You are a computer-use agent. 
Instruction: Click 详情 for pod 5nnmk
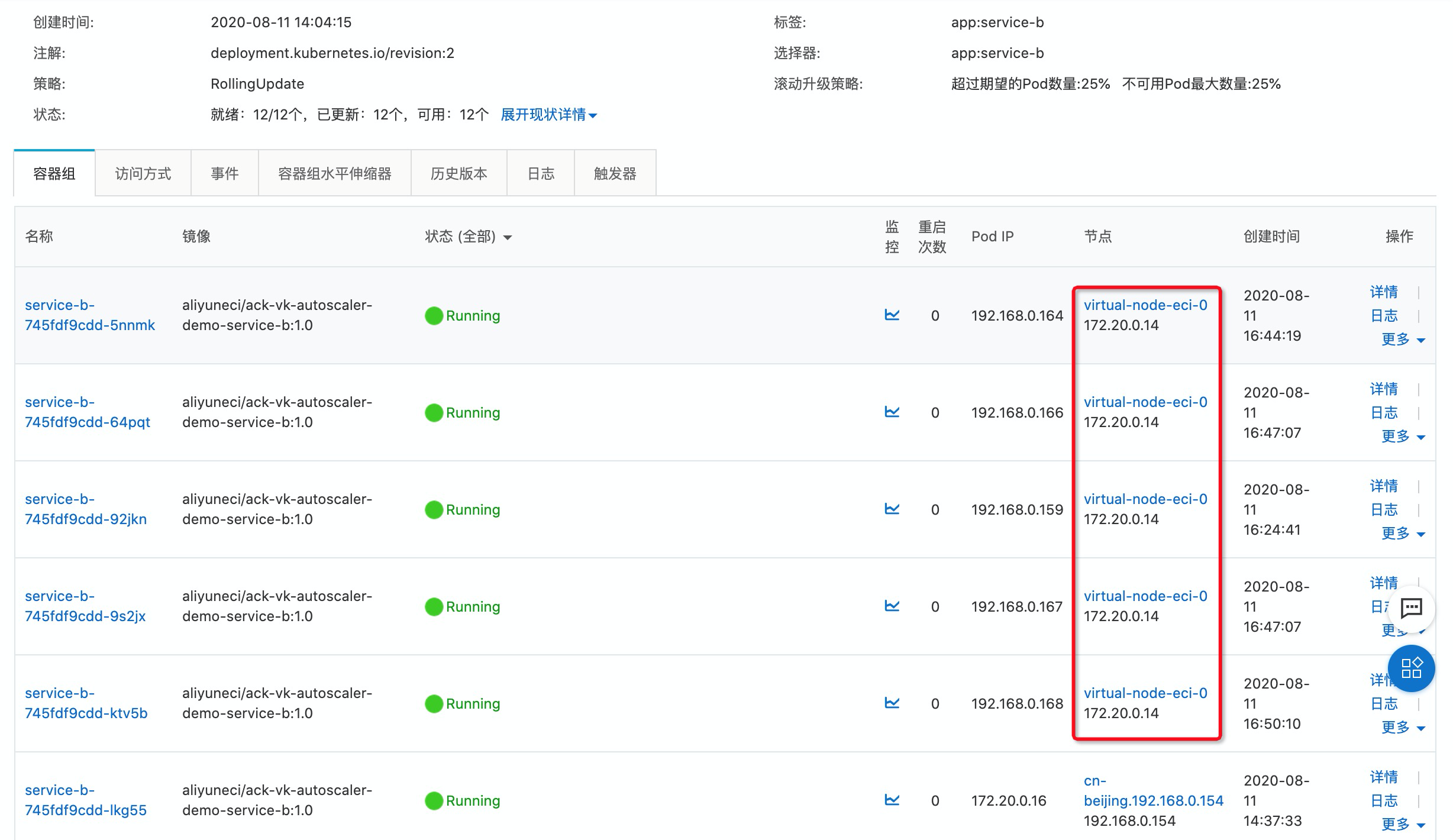[x=1384, y=292]
